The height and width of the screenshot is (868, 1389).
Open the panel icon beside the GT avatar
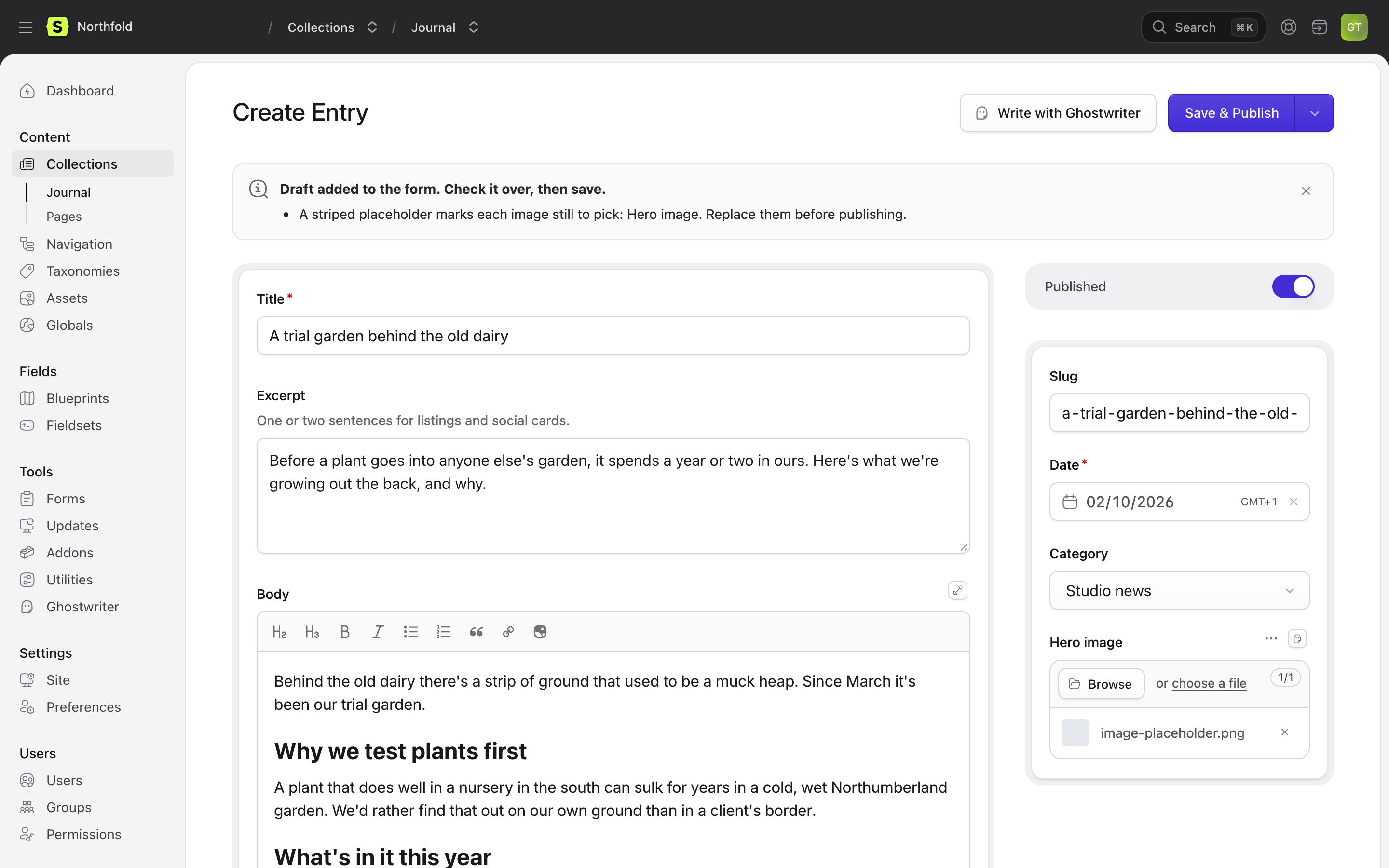coord(1320,27)
